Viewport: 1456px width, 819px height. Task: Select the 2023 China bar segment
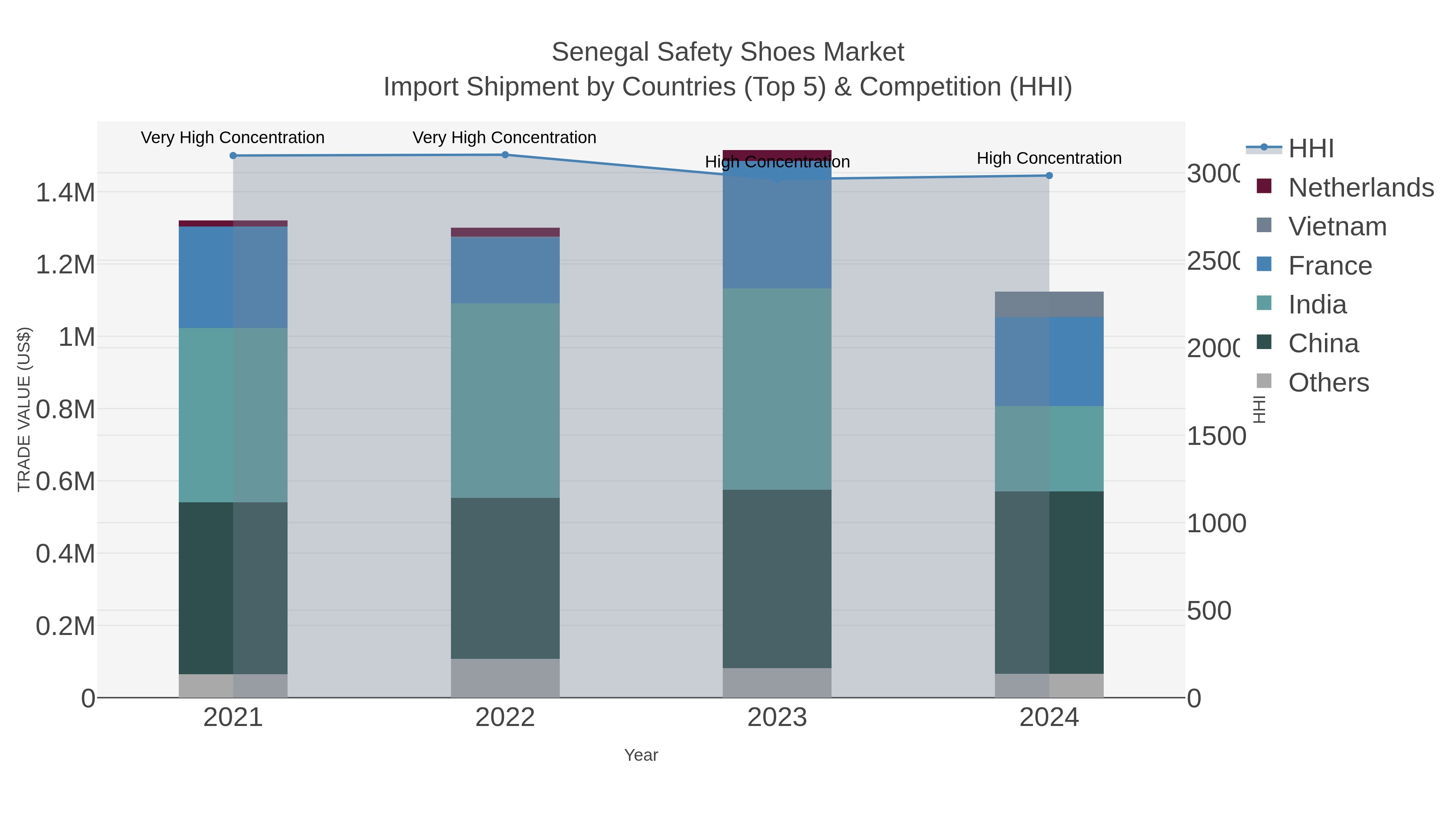777,579
